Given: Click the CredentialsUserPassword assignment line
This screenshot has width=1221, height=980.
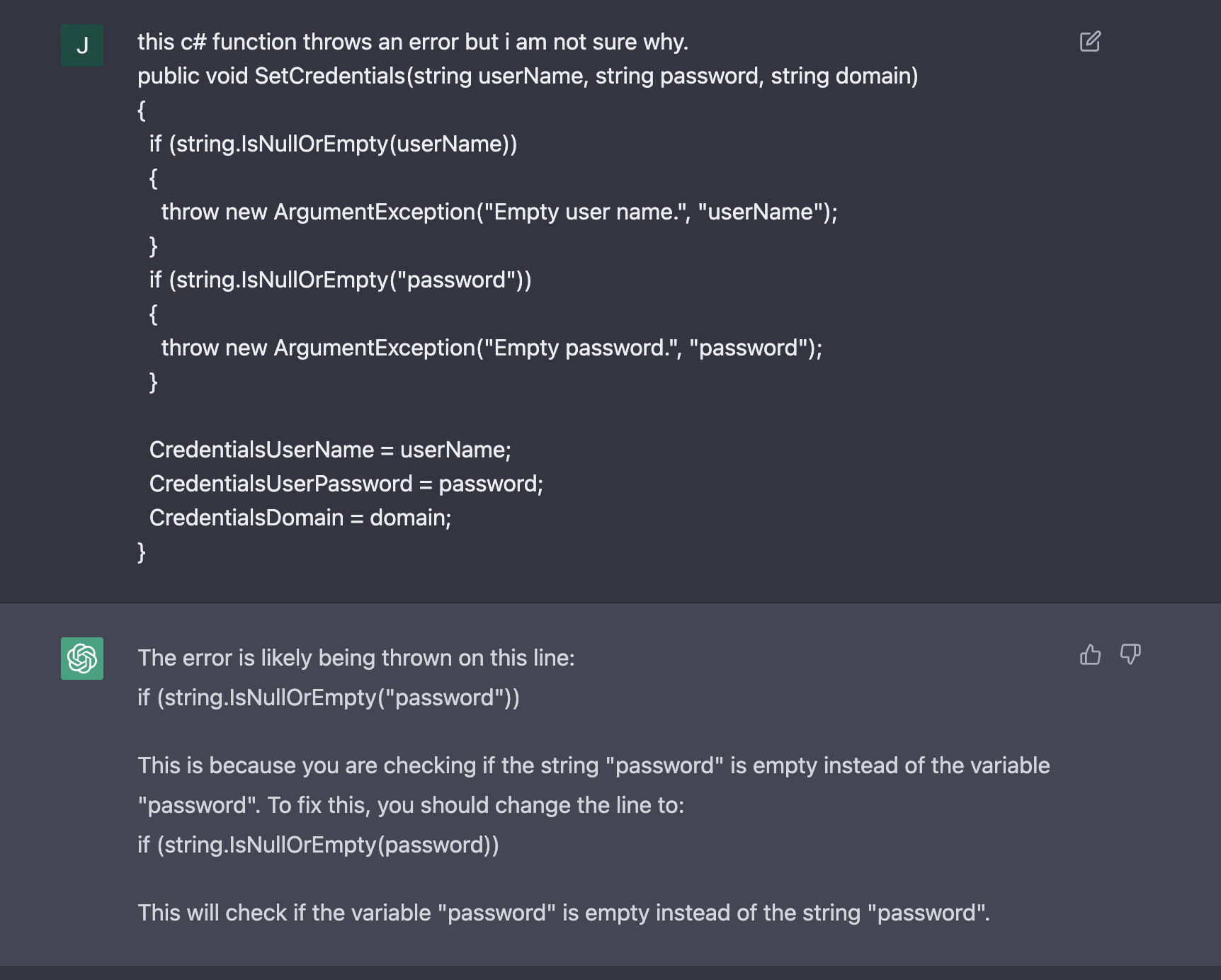Looking at the screenshot, I should pos(346,484).
